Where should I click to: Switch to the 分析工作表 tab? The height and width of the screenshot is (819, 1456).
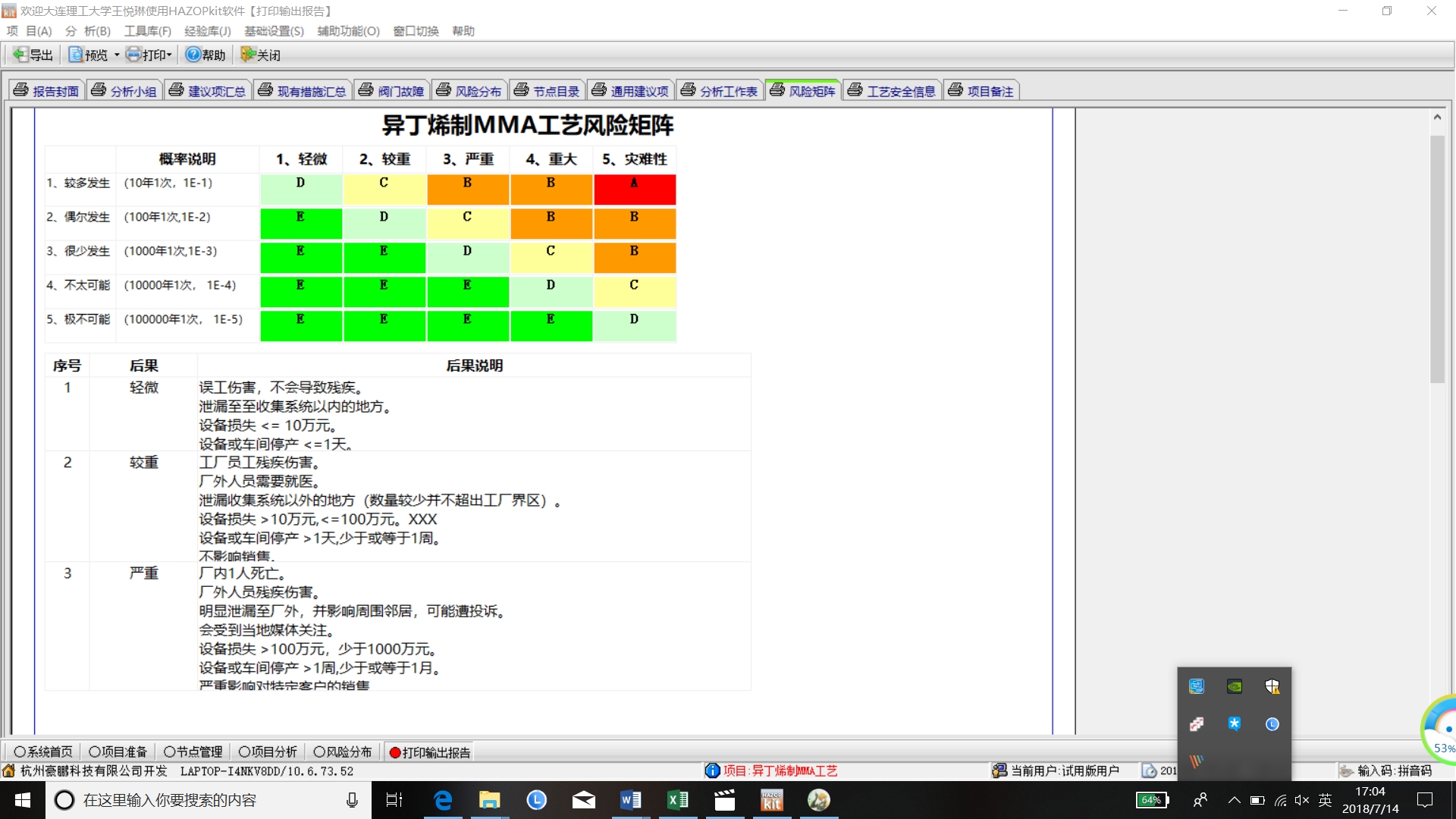pyautogui.click(x=720, y=91)
